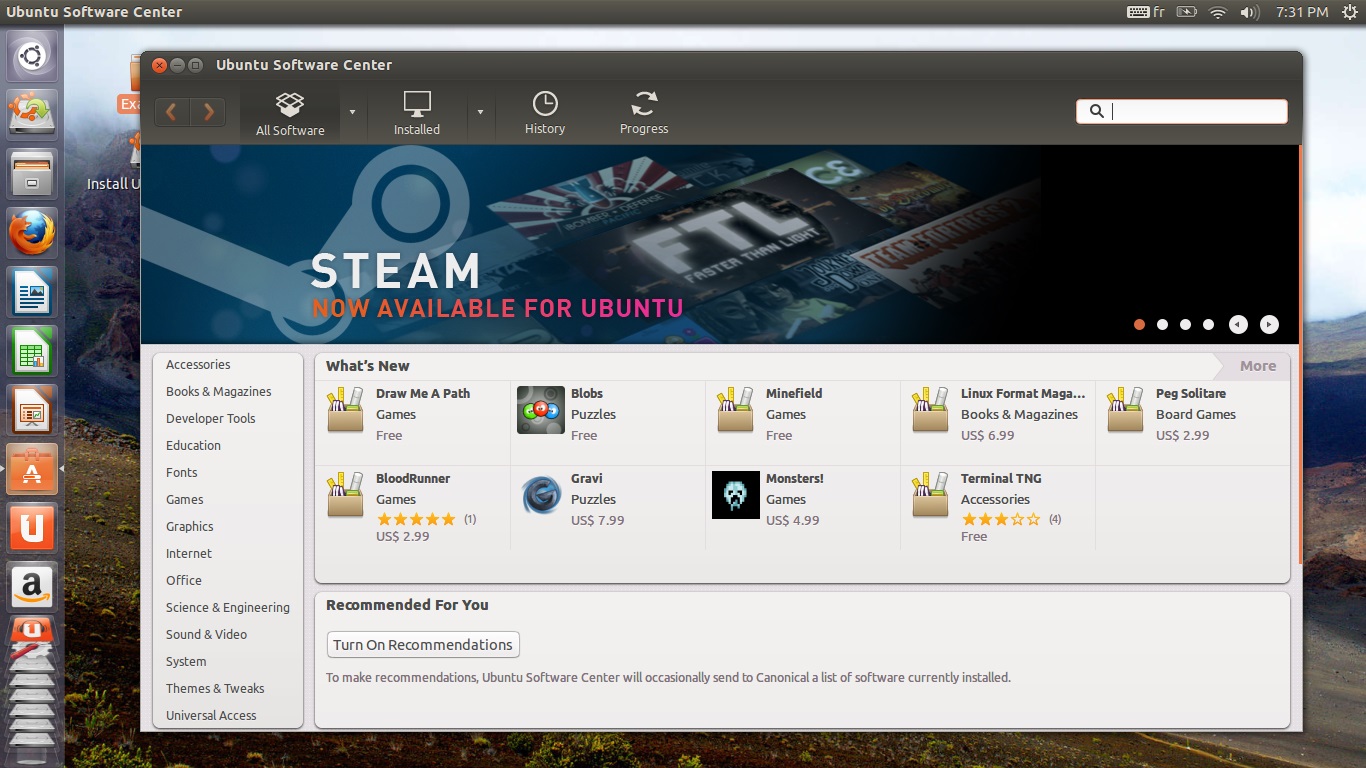Click into the search field

(x=1181, y=111)
